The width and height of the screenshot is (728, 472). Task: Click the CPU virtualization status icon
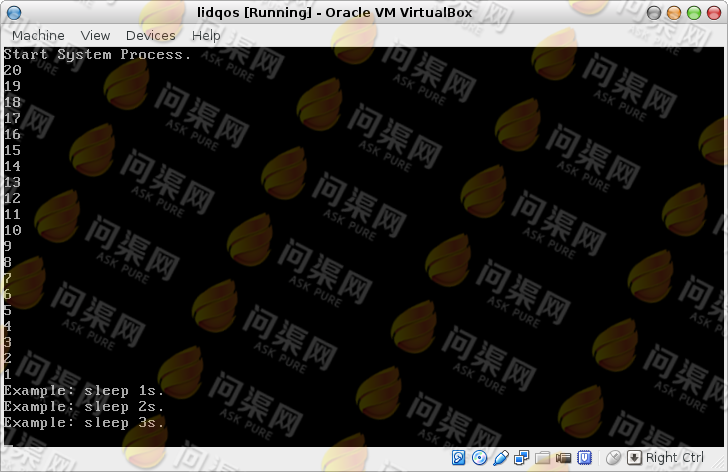(x=585, y=458)
